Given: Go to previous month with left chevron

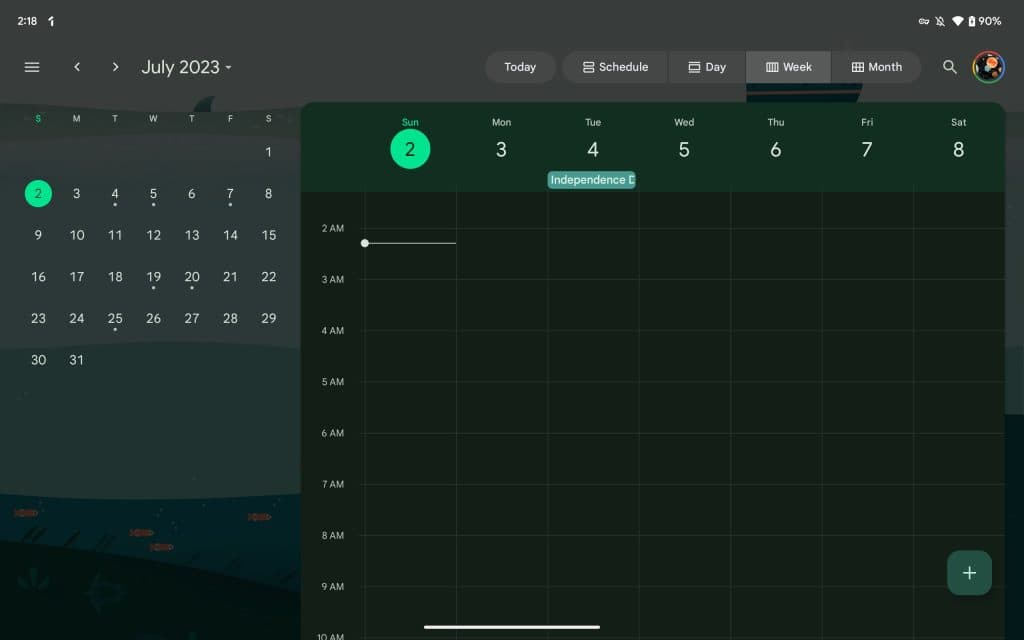Looking at the screenshot, I should tap(77, 67).
